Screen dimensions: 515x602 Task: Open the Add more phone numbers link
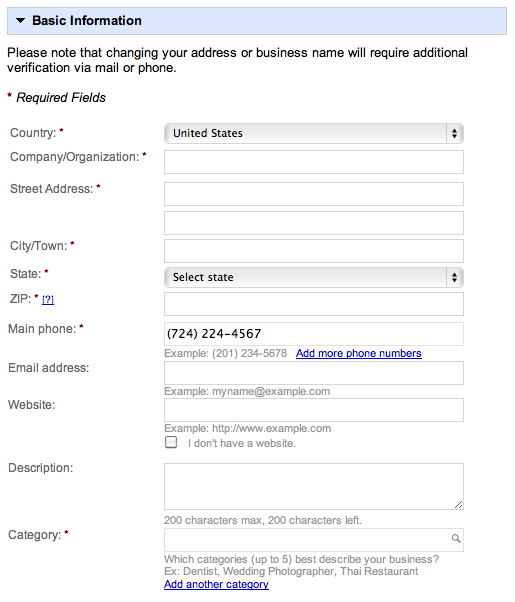[359, 353]
